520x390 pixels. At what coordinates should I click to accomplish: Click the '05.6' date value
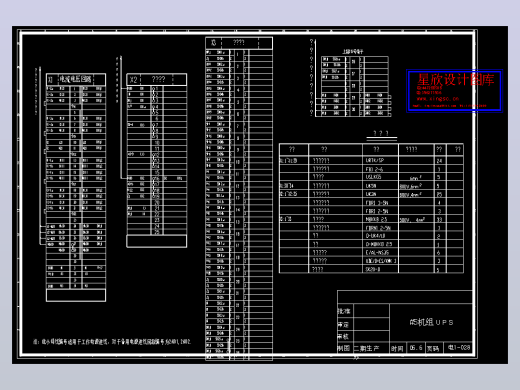click(416, 348)
